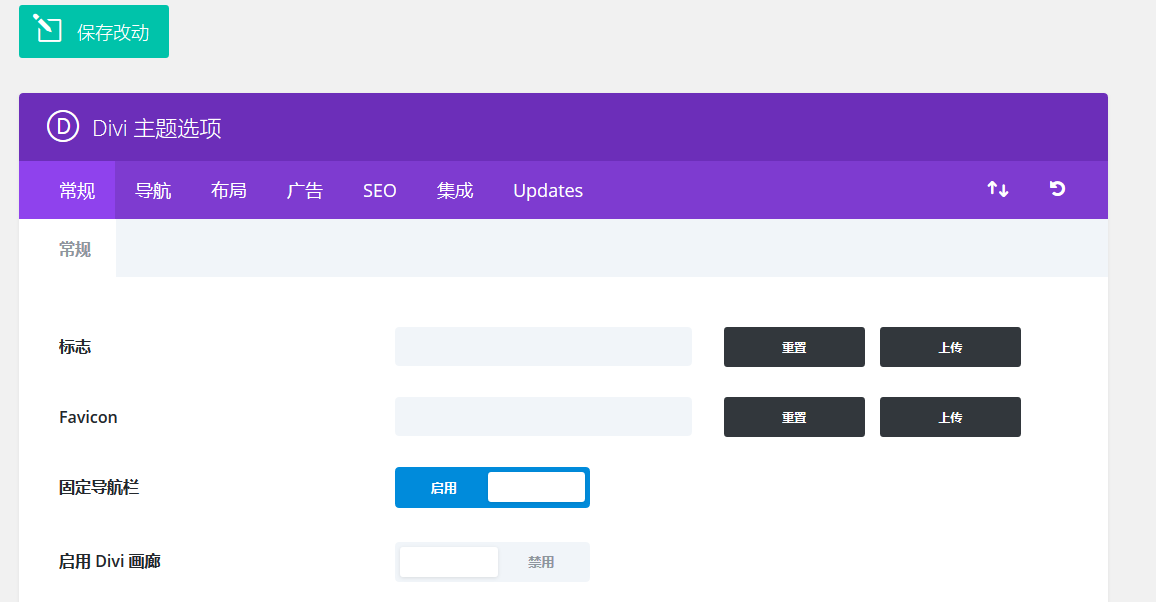Click the Divi logo icon in header
The image size is (1156, 602).
(x=62, y=127)
